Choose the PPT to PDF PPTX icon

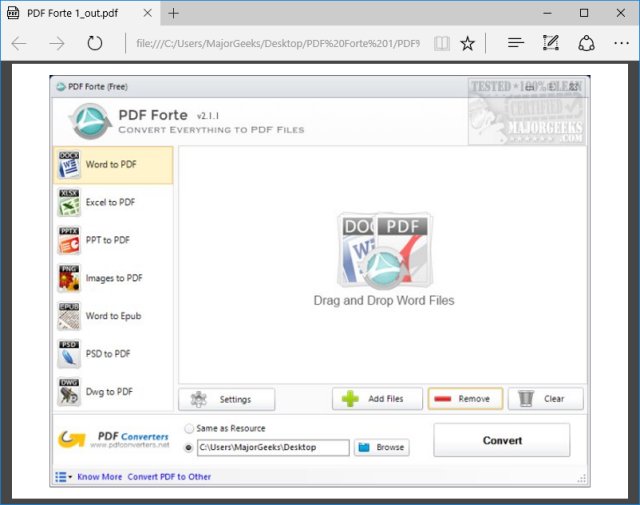(69, 240)
